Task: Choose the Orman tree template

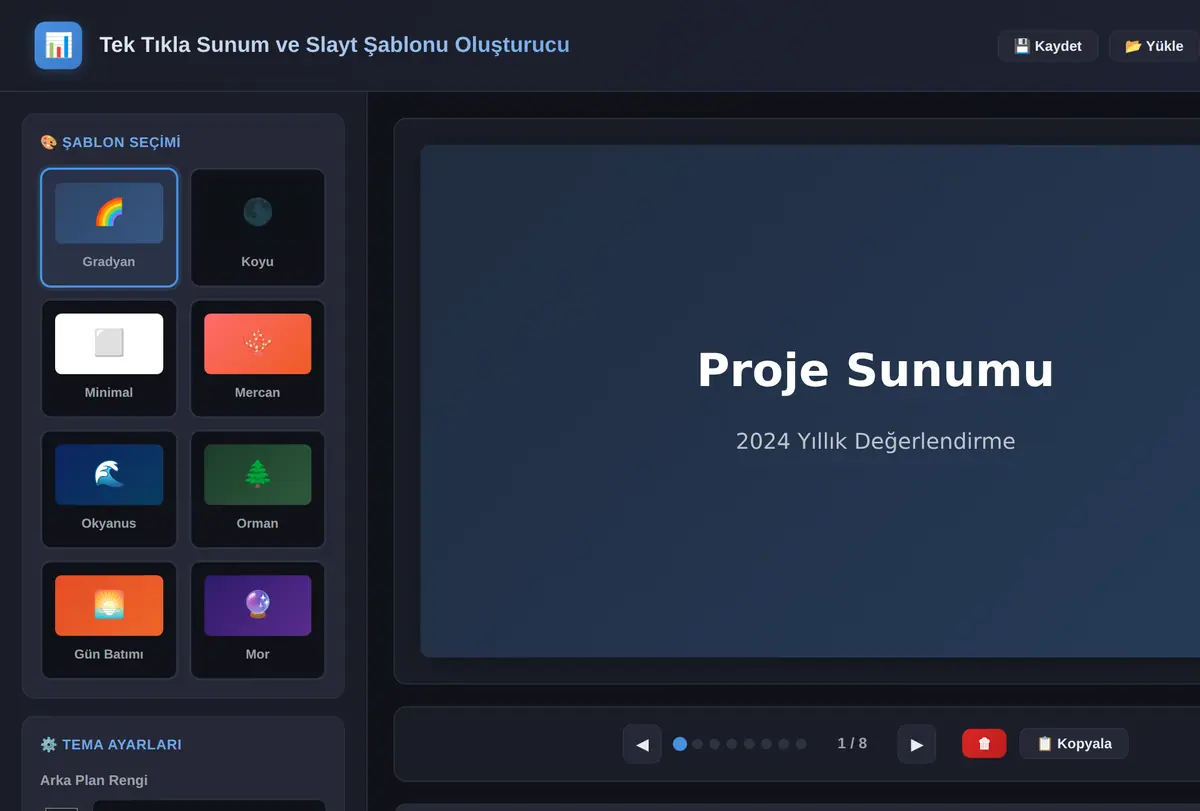Action: tap(258, 489)
